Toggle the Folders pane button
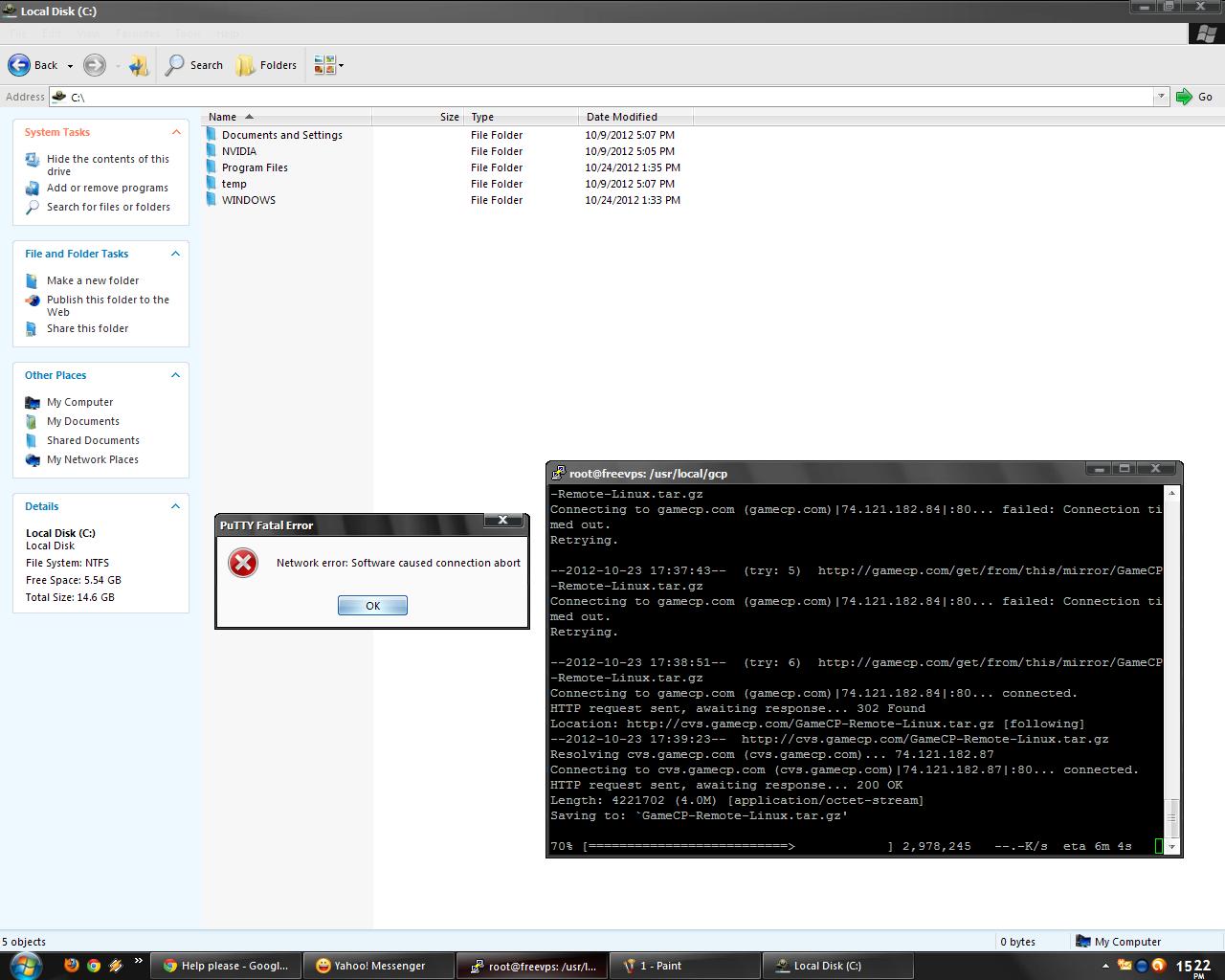Viewport: 1225px width, 980px height. click(266, 65)
